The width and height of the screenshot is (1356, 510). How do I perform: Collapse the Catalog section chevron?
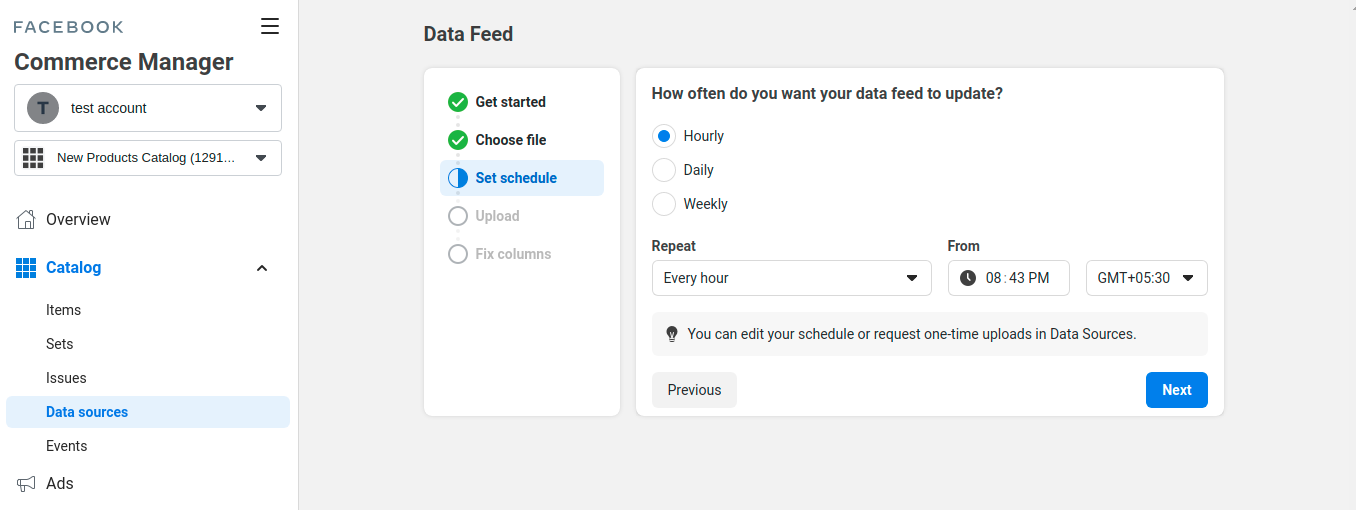(x=262, y=268)
